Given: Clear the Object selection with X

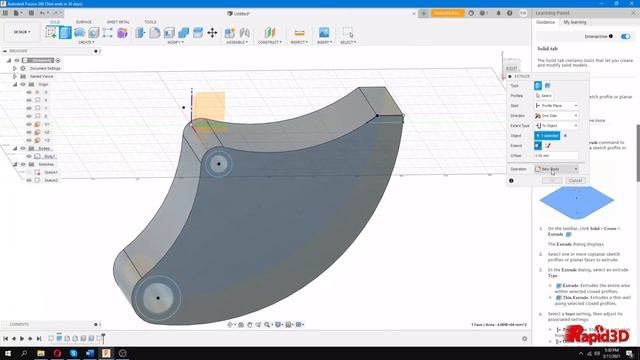Looking at the screenshot, I should tap(565, 136).
